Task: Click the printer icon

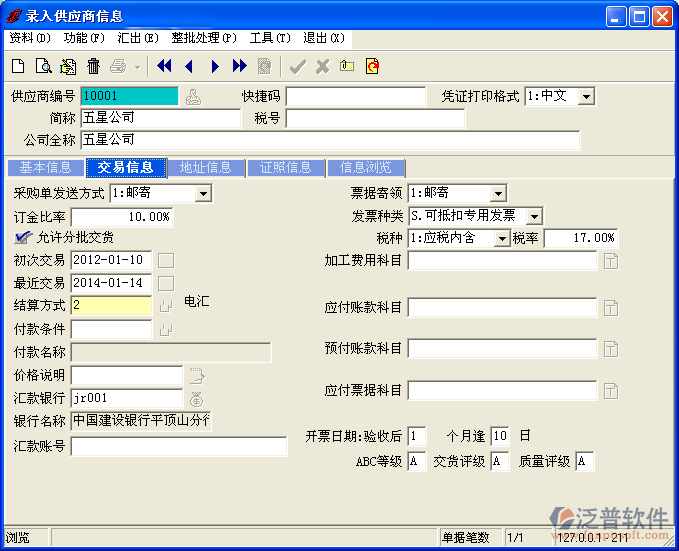Action: click(118, 66)
